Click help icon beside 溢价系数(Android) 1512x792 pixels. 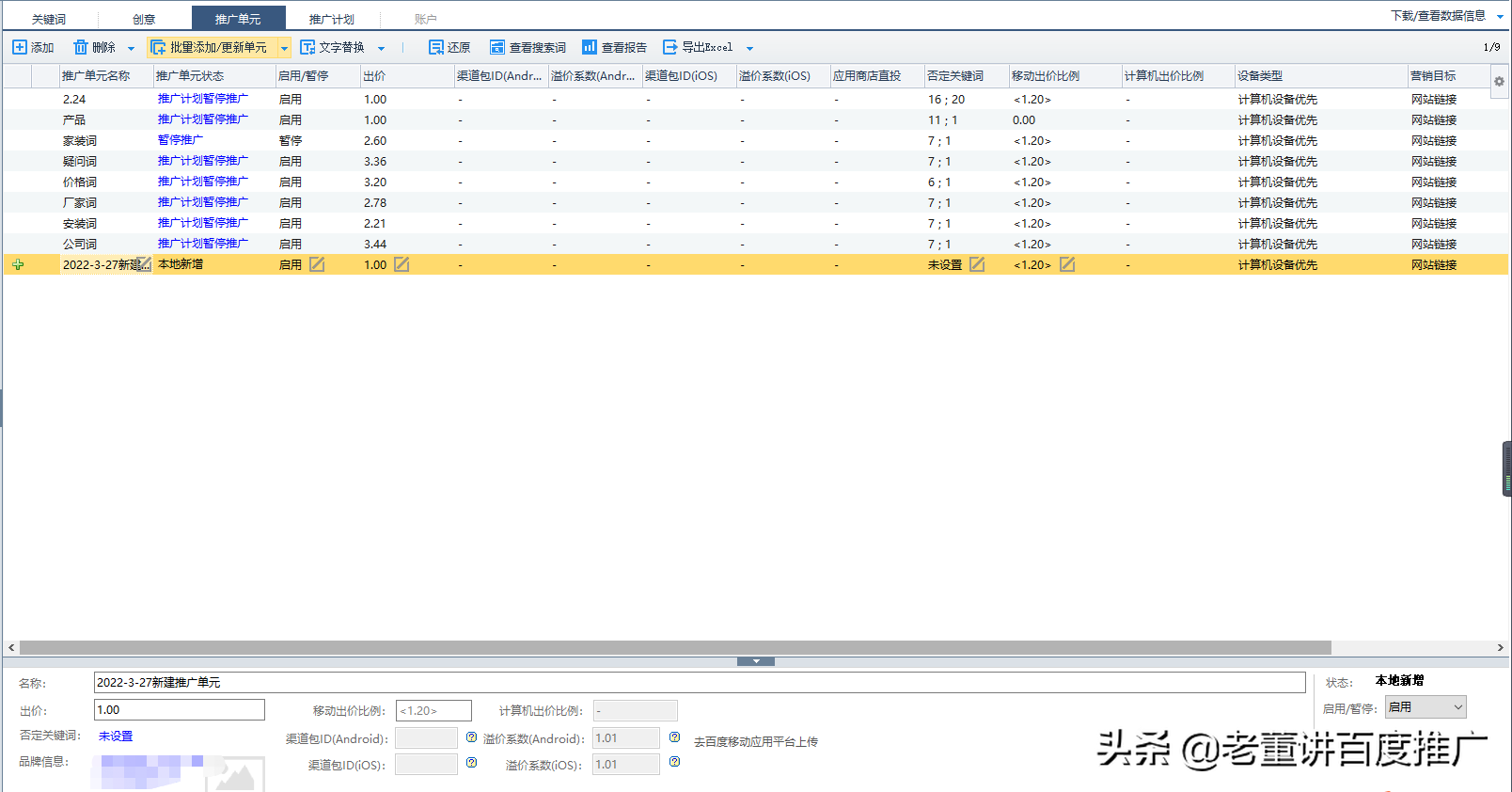tap(674, 737)
